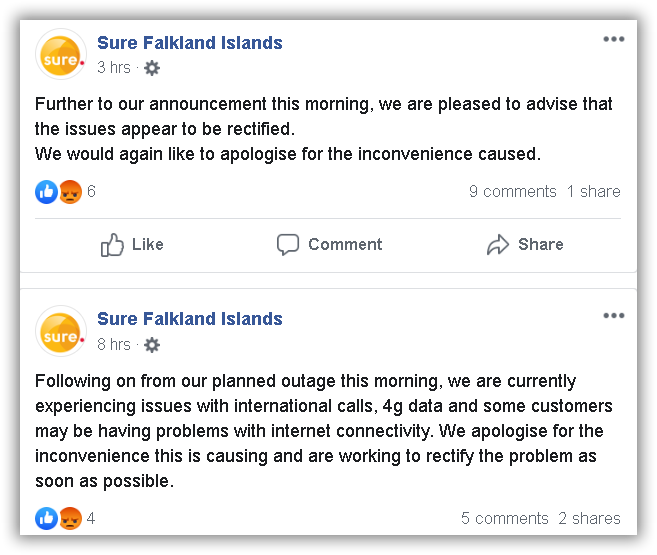Click the Comment button on the first post
This screenshot has width=657, height=555.
pyautogui.click(x=329, y=245)
